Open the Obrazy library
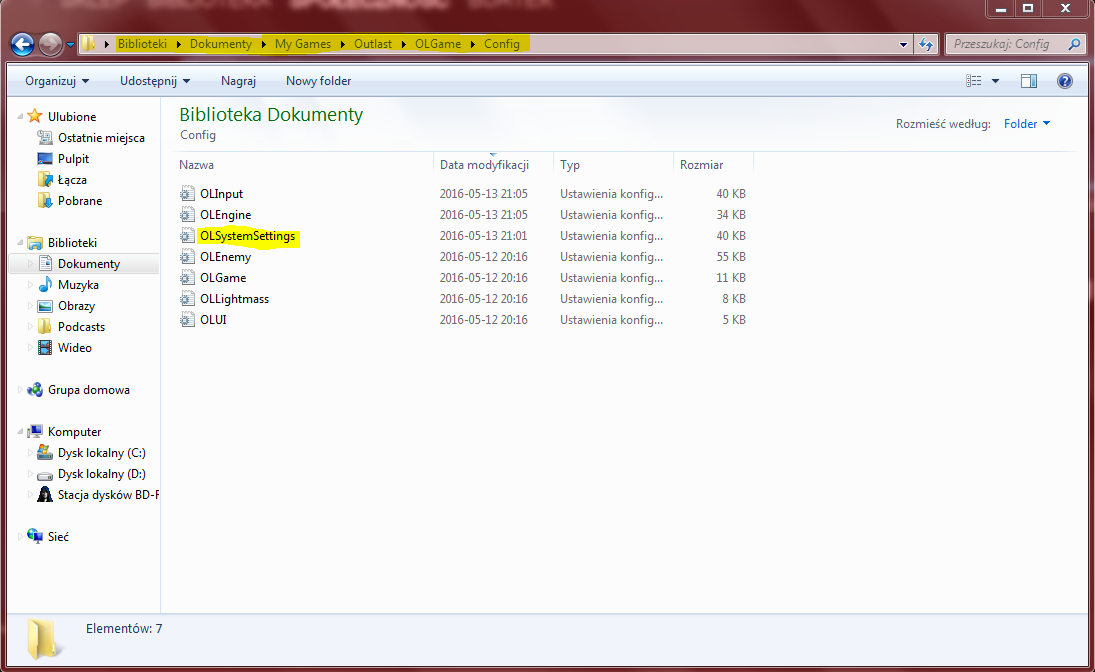Screen dimensions: 1095x672 76,305
